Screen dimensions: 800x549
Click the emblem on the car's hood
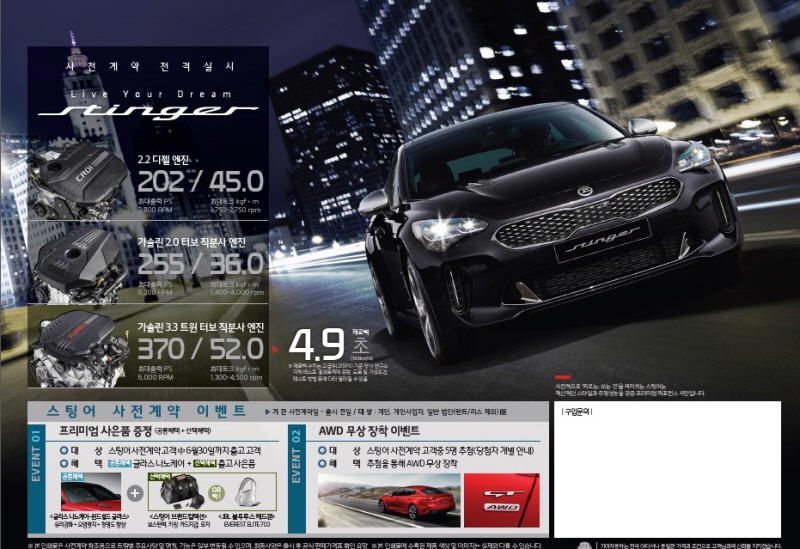tap(585, 191)
